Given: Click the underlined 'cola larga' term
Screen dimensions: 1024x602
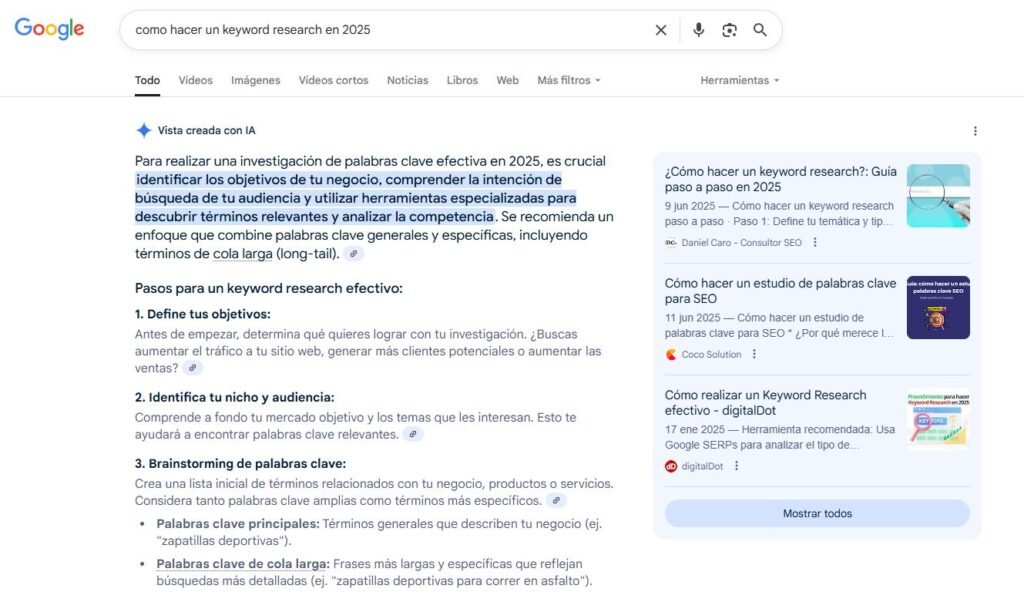Looking at the screenshot, I should 242,254.
